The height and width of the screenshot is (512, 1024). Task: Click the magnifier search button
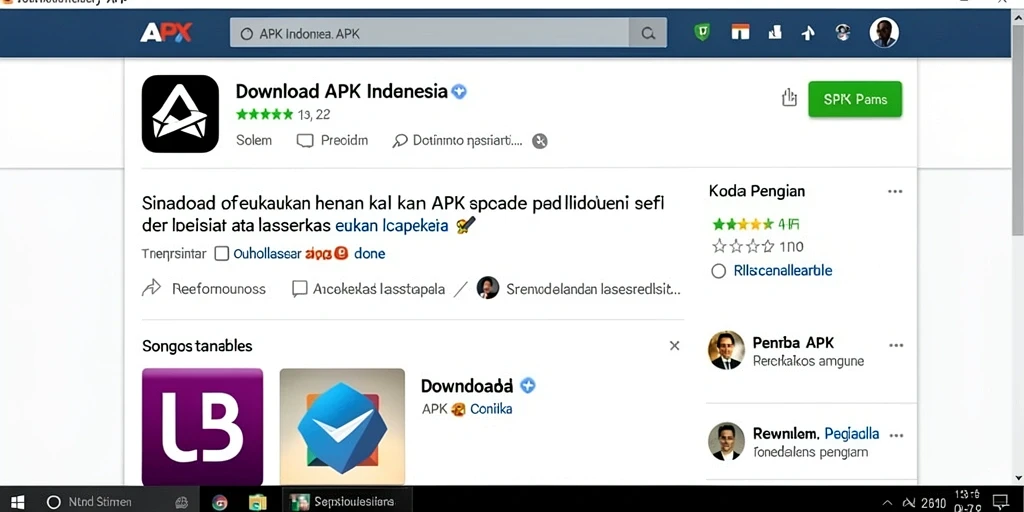point(648,33)
